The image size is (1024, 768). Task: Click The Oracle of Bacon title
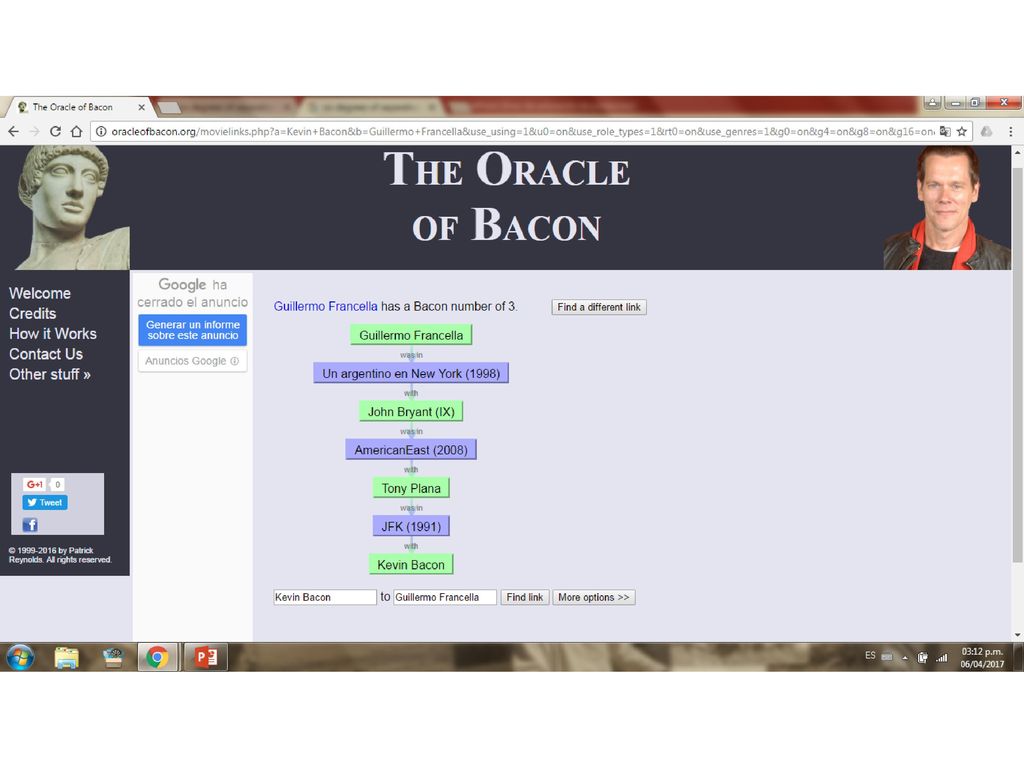(506, 196)
